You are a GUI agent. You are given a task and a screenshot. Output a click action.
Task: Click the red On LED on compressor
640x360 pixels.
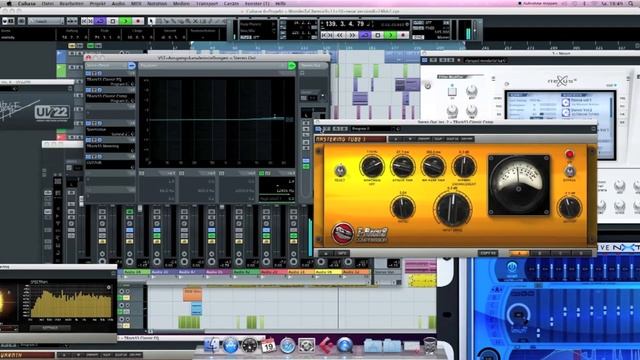click(569, 154)
